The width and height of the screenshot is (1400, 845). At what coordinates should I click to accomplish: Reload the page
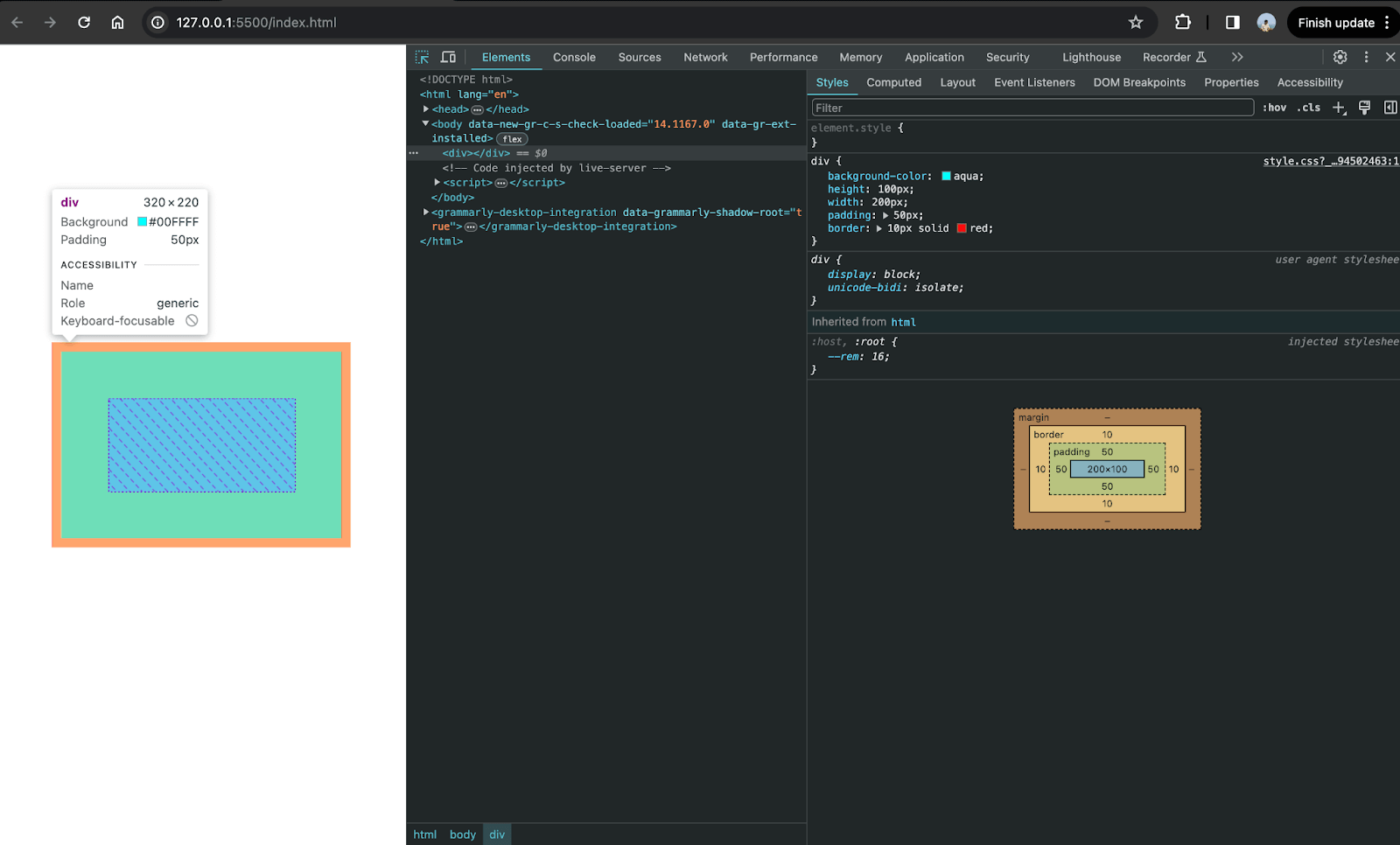(84, 23)
